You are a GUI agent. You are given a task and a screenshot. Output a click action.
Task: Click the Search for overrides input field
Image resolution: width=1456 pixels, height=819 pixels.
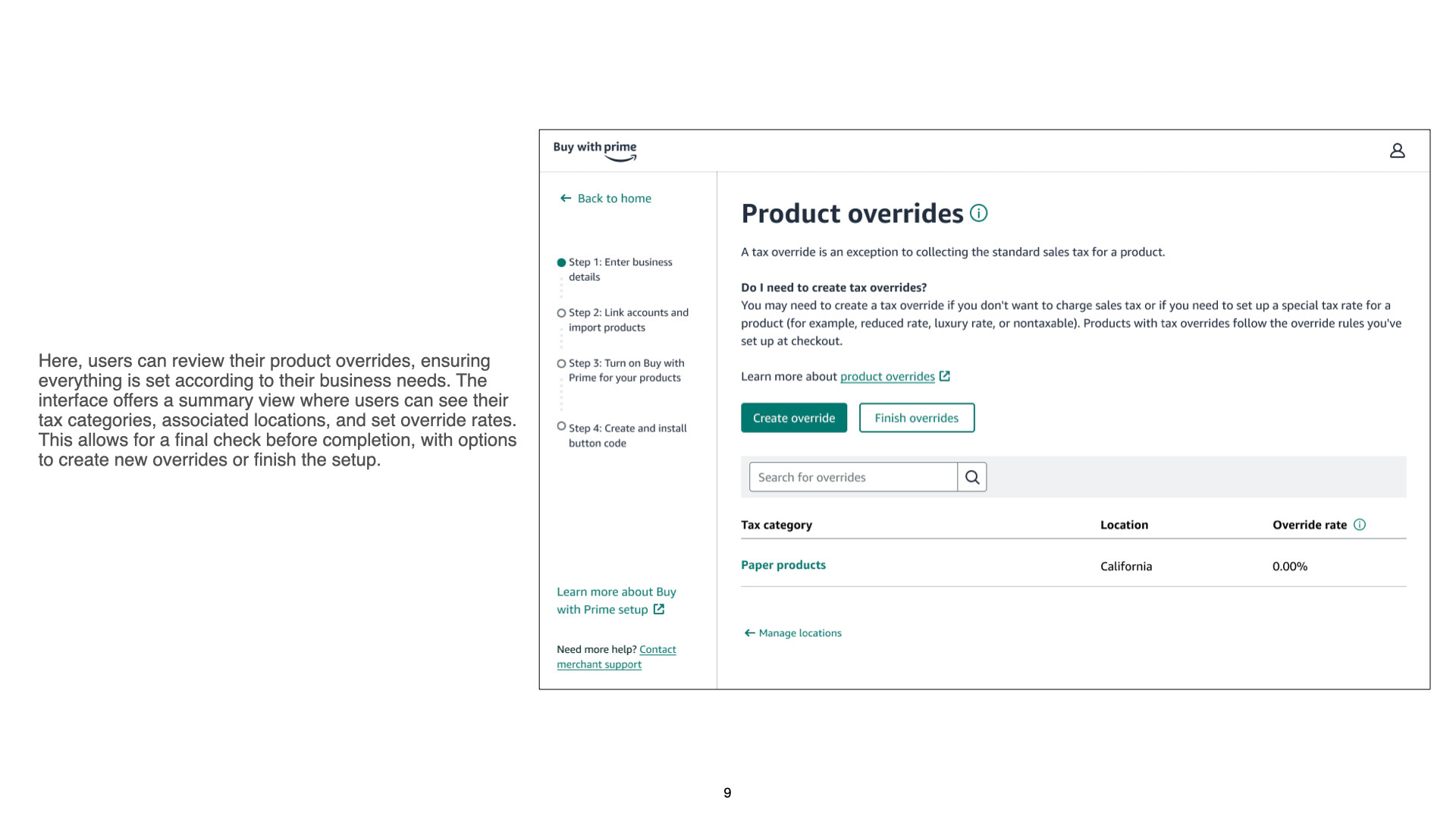853,477
